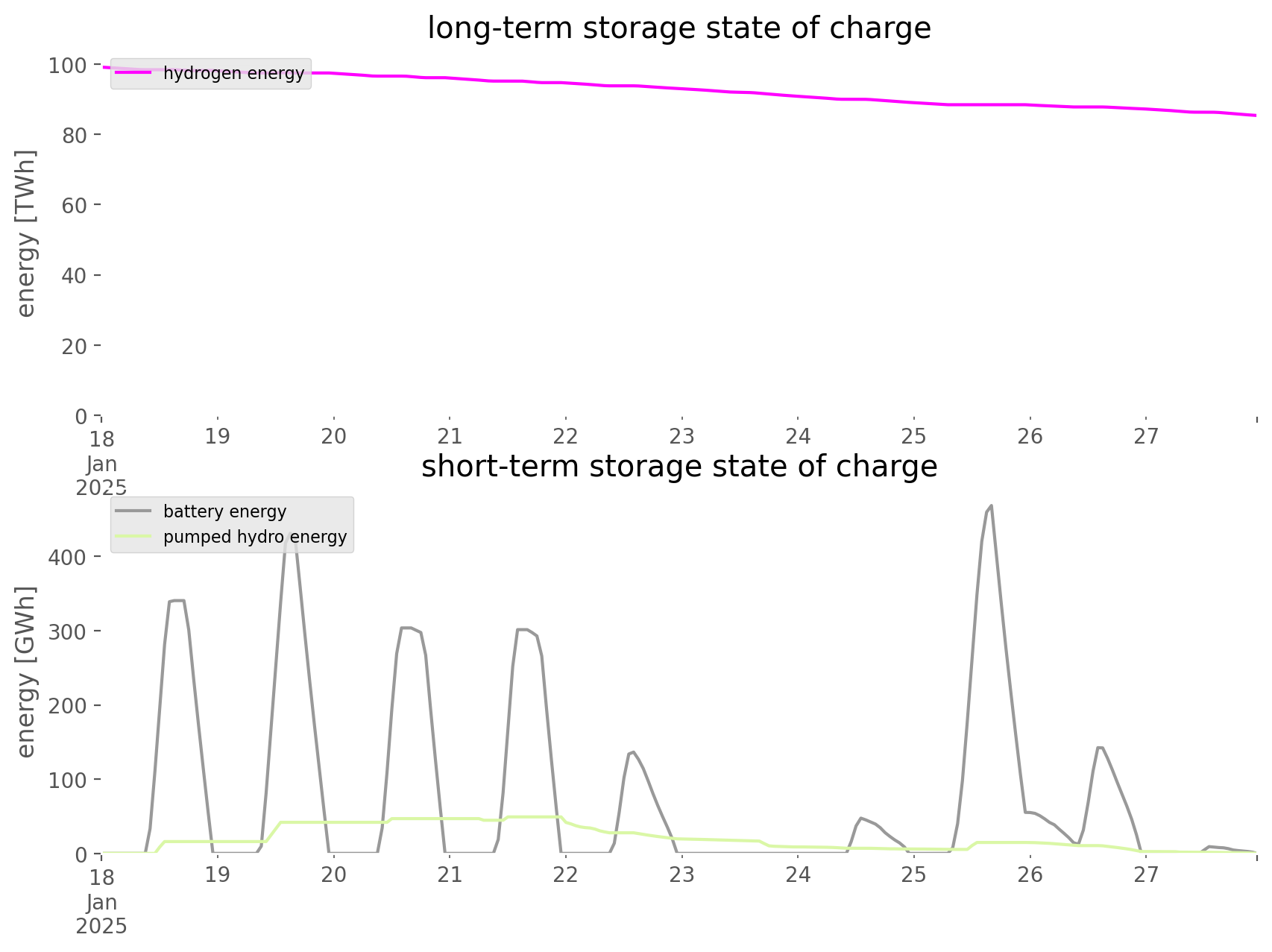This screenshot has height=952, width=1272.
Task: Click the 80 tick on the TWh axis
Action: point(75,135)
